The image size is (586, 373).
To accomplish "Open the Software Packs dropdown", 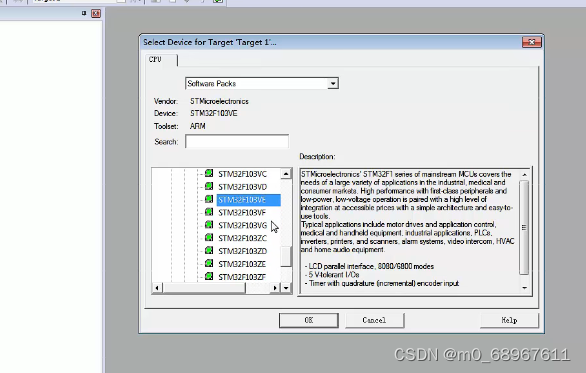I will [333, 83].
